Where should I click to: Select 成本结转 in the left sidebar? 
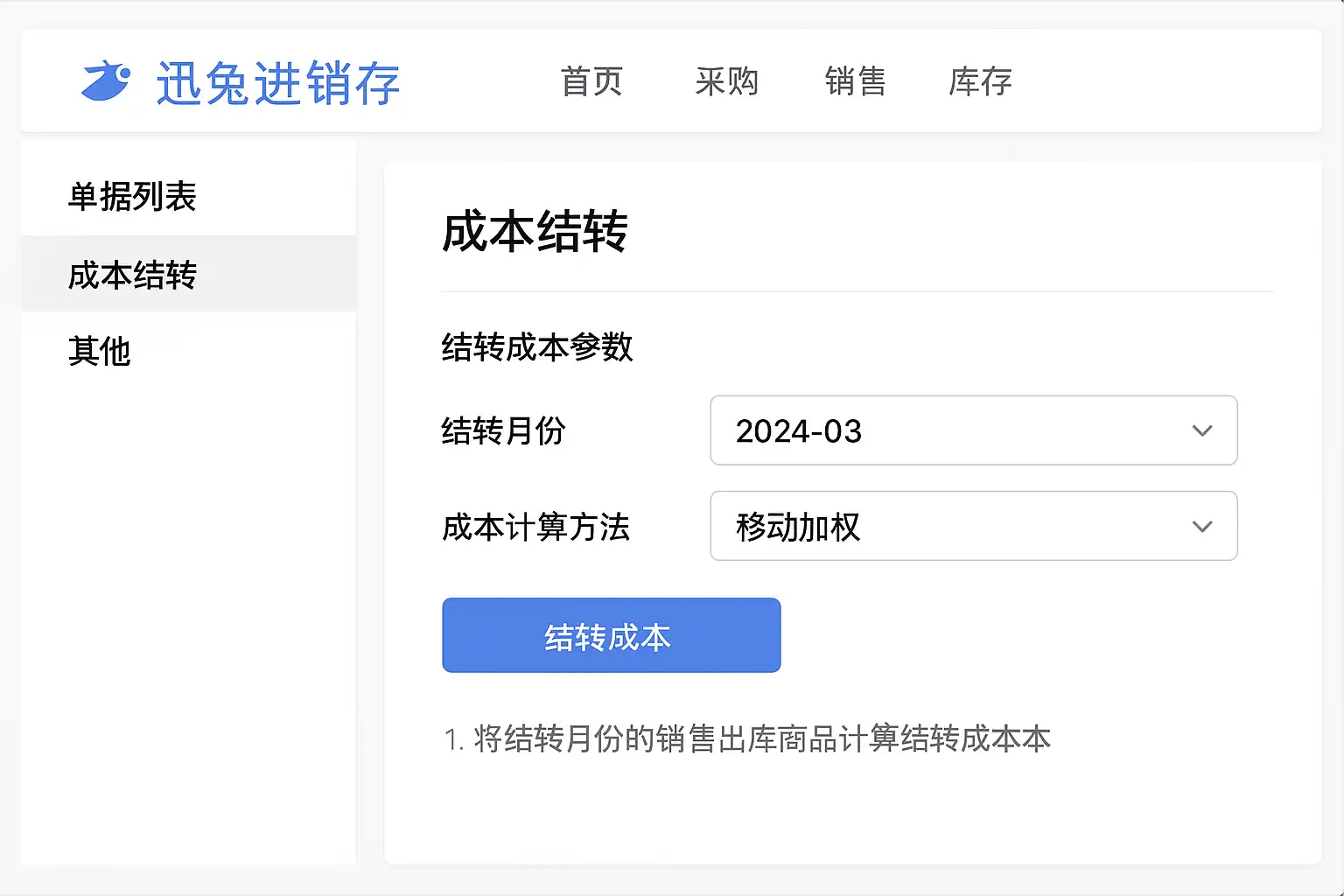coord(132,275)
